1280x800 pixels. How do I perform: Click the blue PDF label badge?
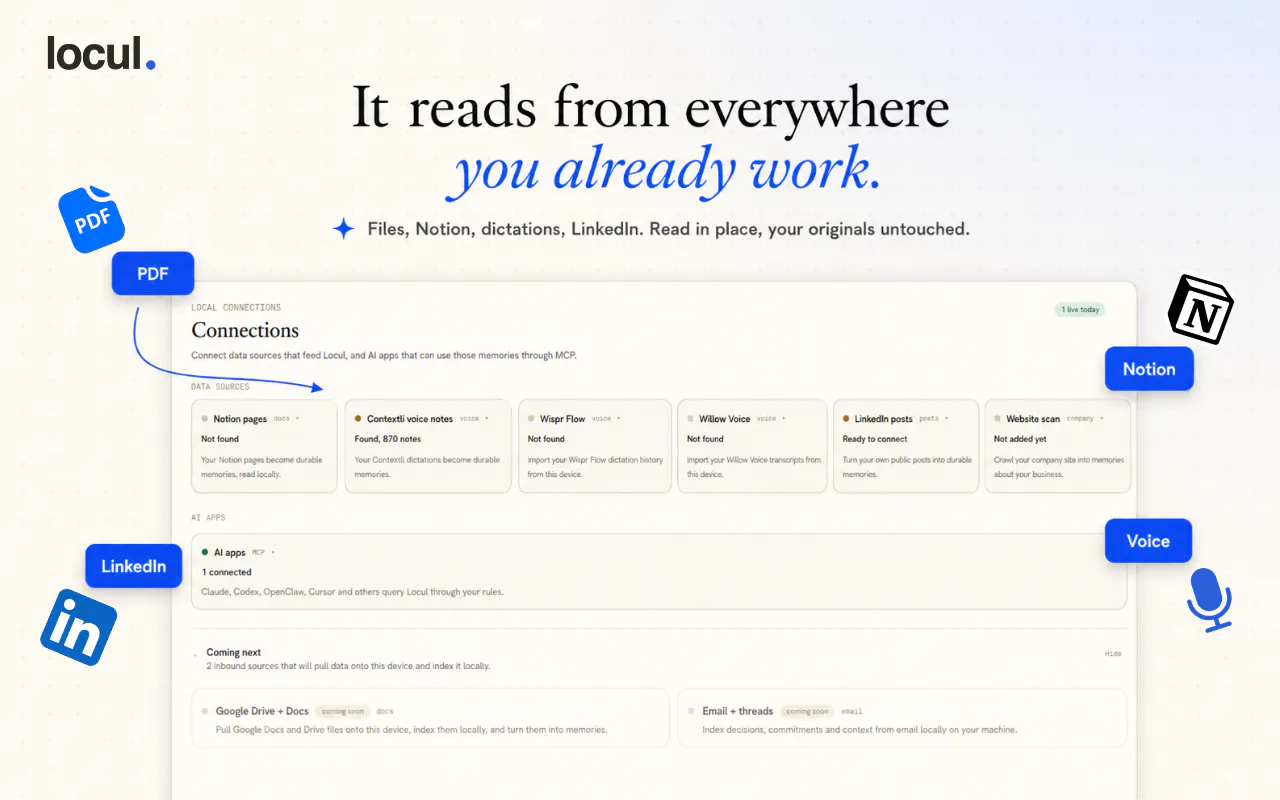[x=152, y=273]
